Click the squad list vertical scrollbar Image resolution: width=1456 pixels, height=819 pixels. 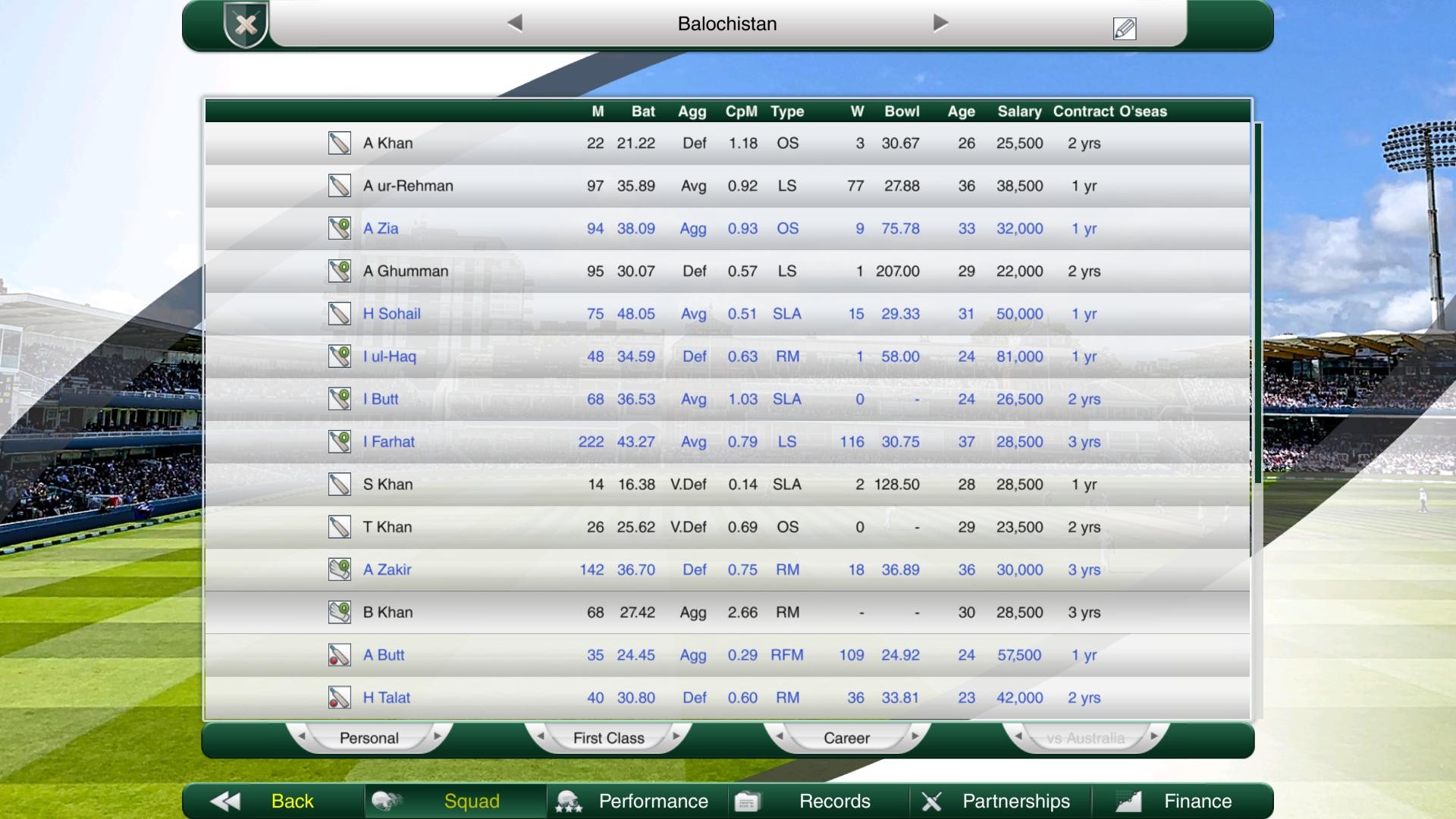[1257, 303]
